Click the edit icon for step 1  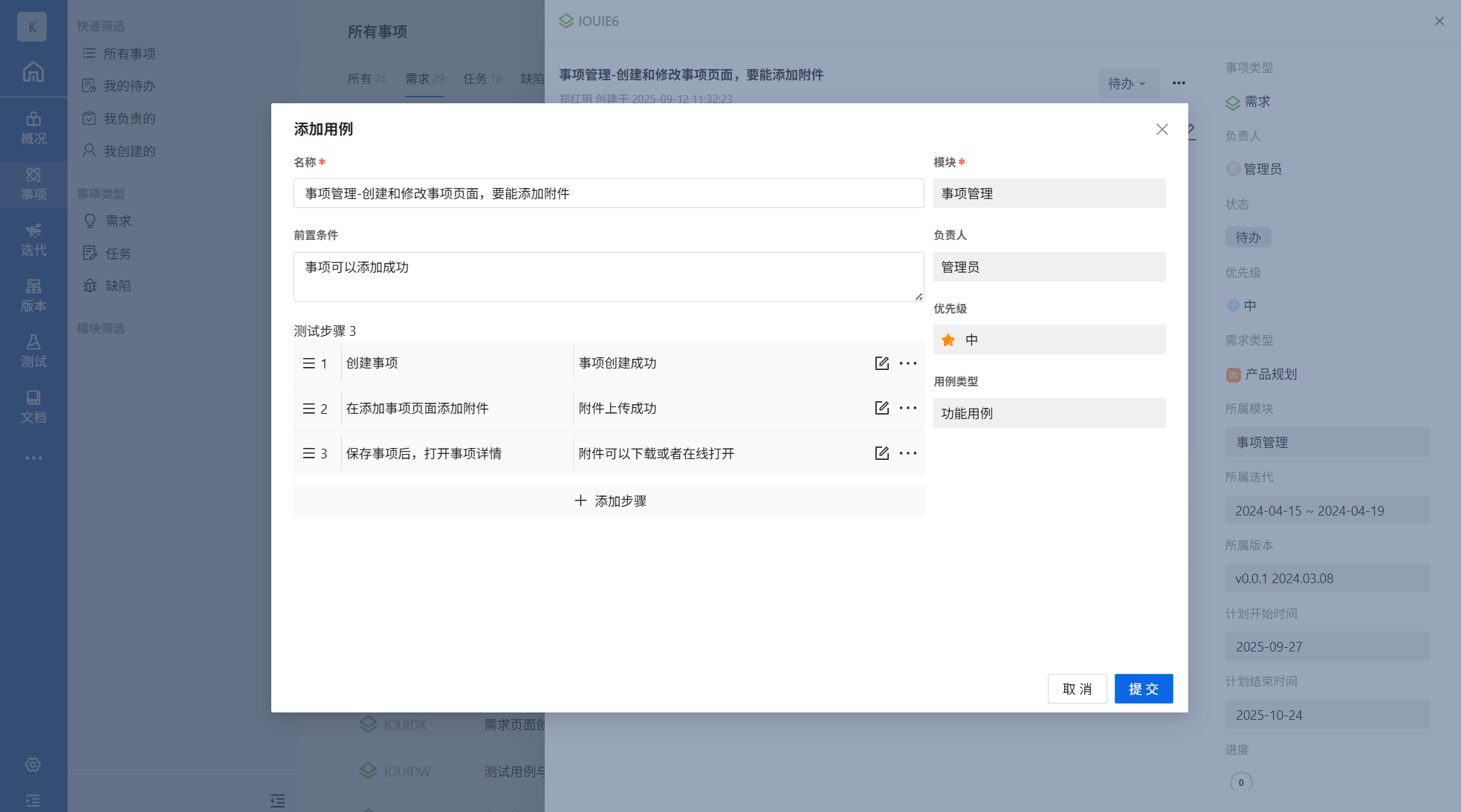click(881, 363)
